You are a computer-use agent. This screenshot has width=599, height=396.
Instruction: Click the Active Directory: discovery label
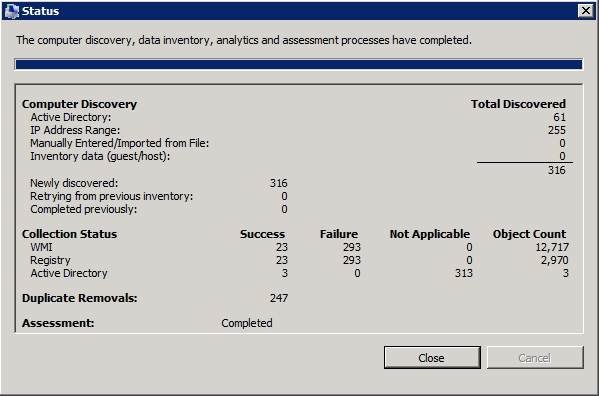coord(71,117)
